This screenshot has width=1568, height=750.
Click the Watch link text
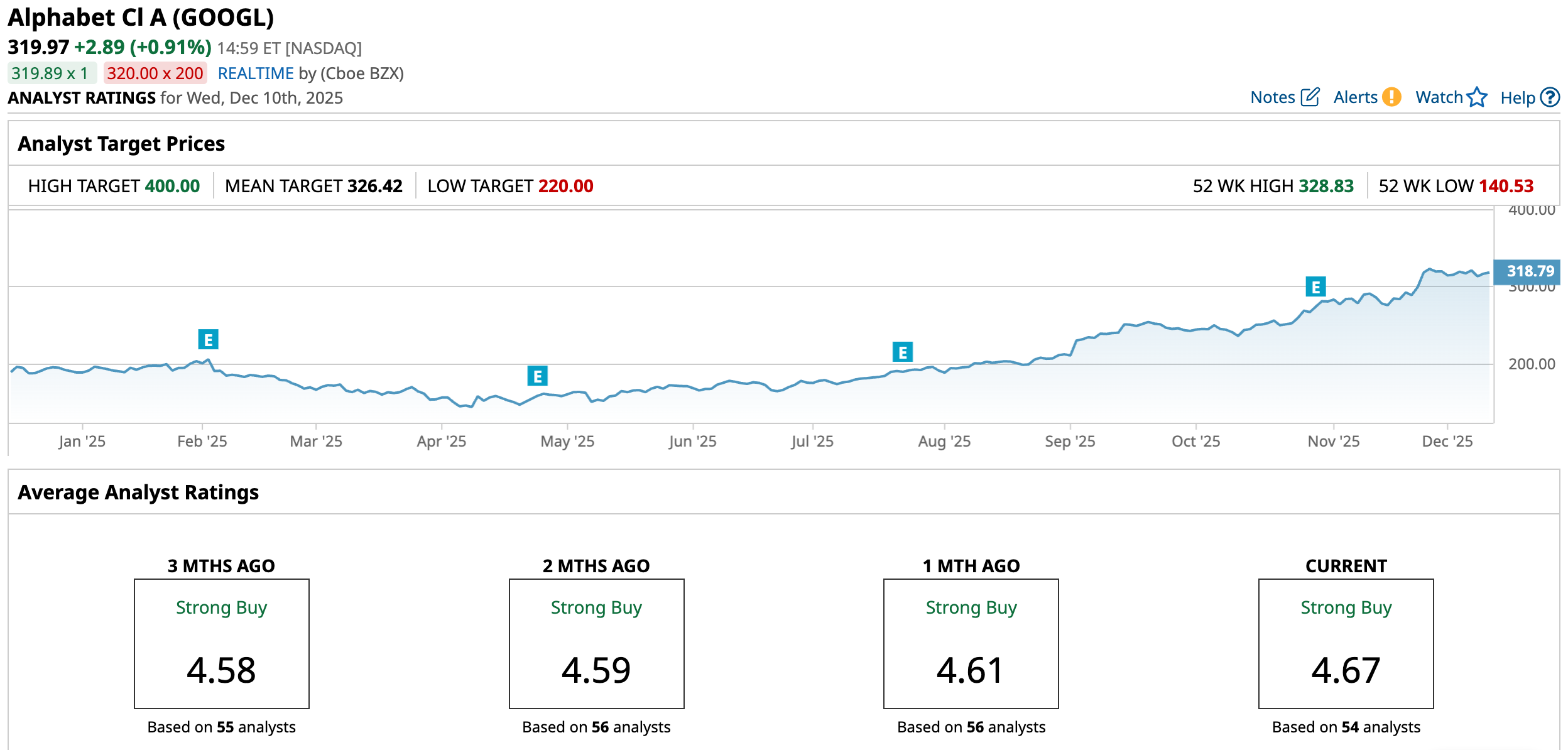click(1439, 97)
